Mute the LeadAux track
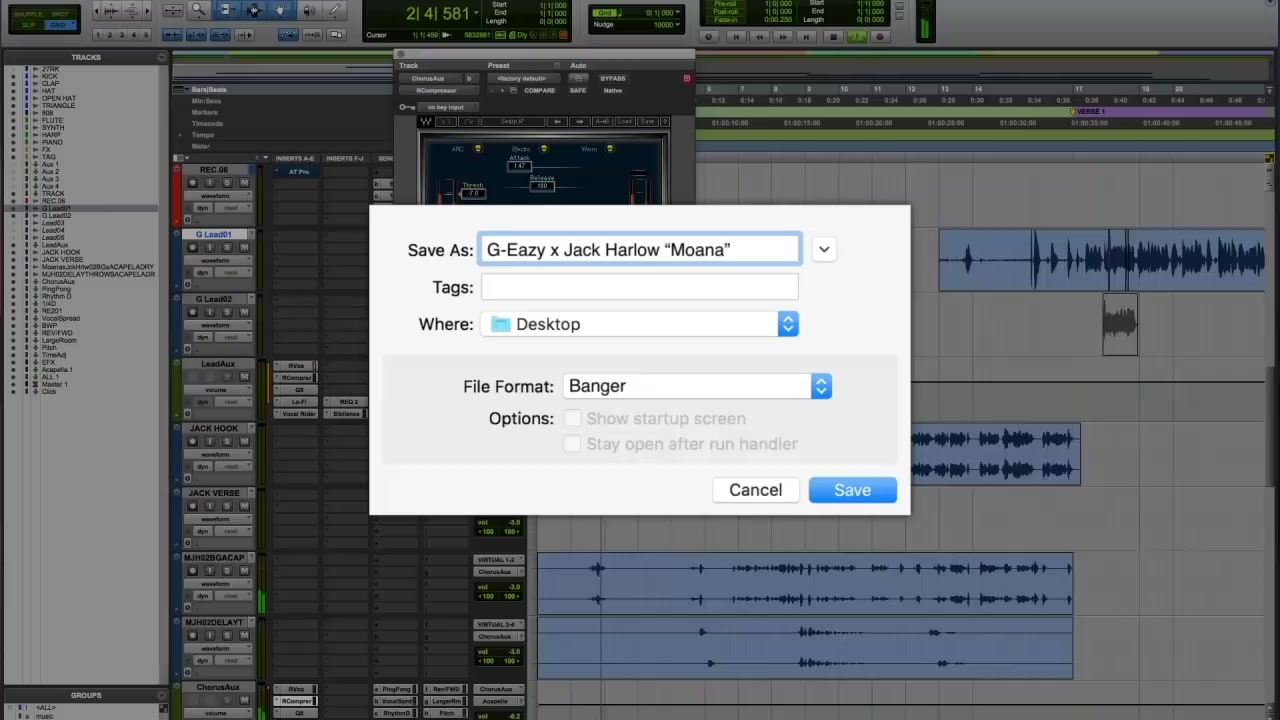This screenshot has height=720, width=1280. point(244,377)
